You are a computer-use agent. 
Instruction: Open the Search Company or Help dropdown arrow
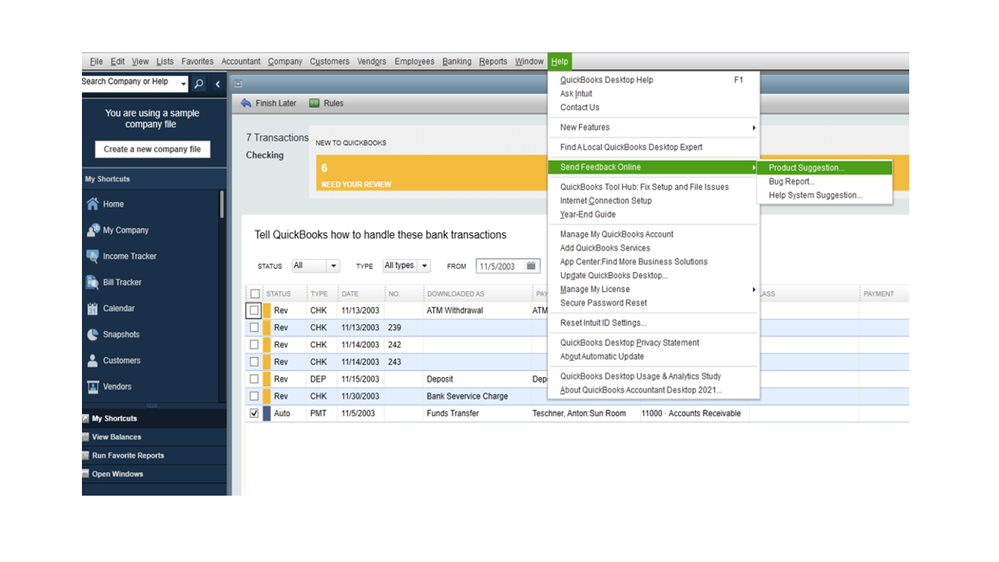(183, 83)
